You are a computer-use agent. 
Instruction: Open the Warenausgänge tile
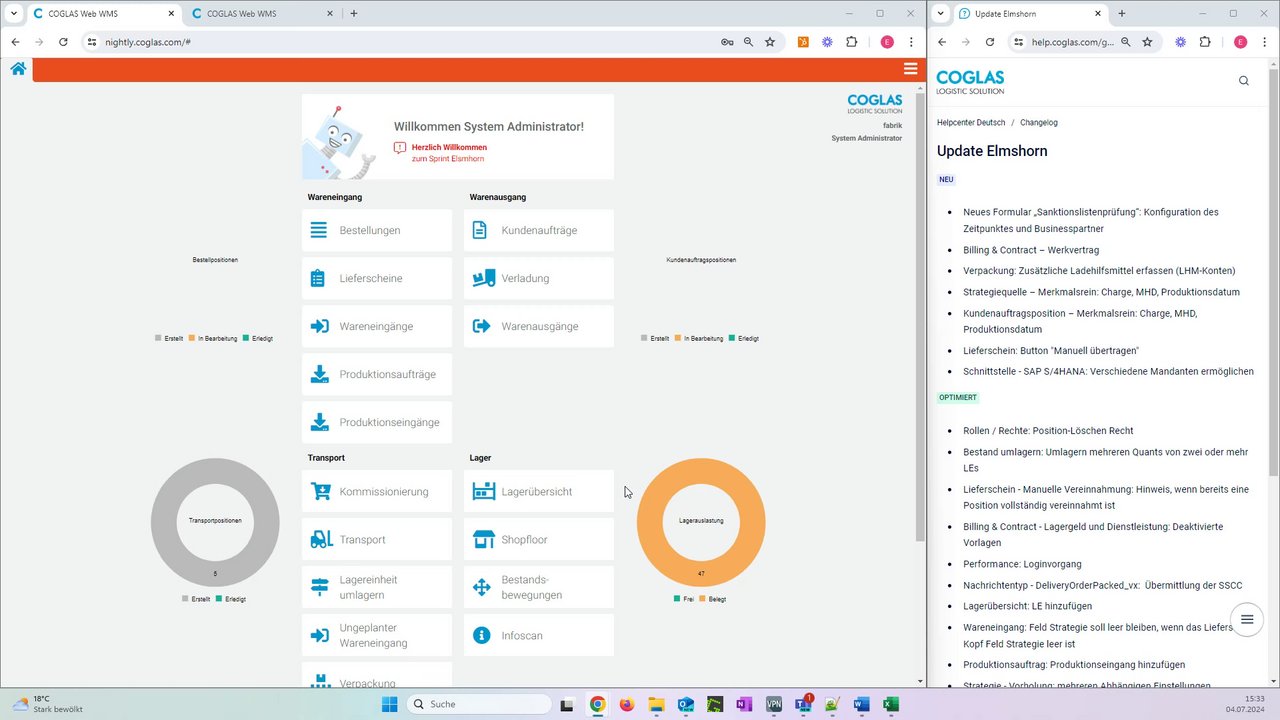(539, 326)
